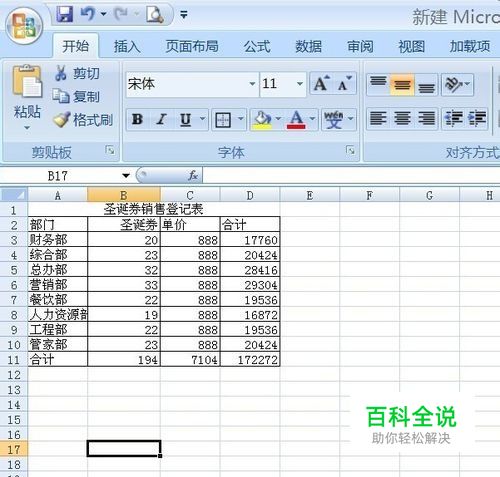Click the 合计 header cell in column D
This screenshot has height=477, width=500.
coord(250,224)
